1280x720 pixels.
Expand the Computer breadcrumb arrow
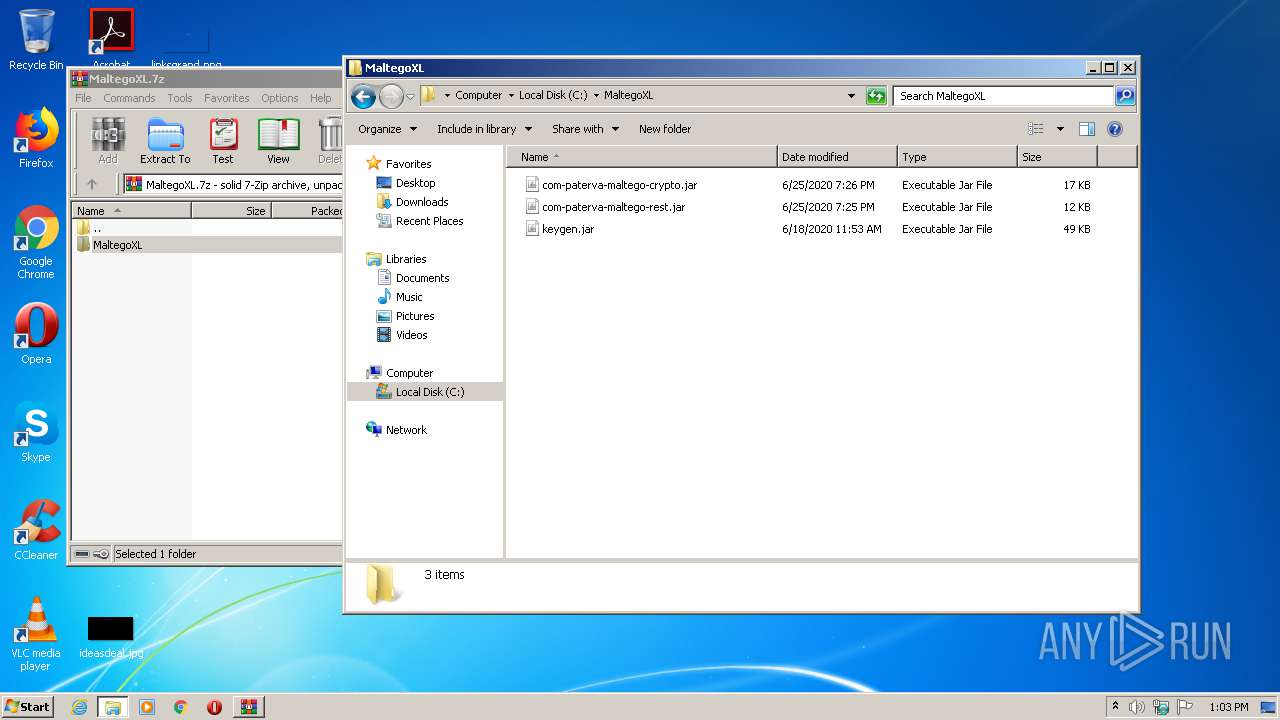511,96
